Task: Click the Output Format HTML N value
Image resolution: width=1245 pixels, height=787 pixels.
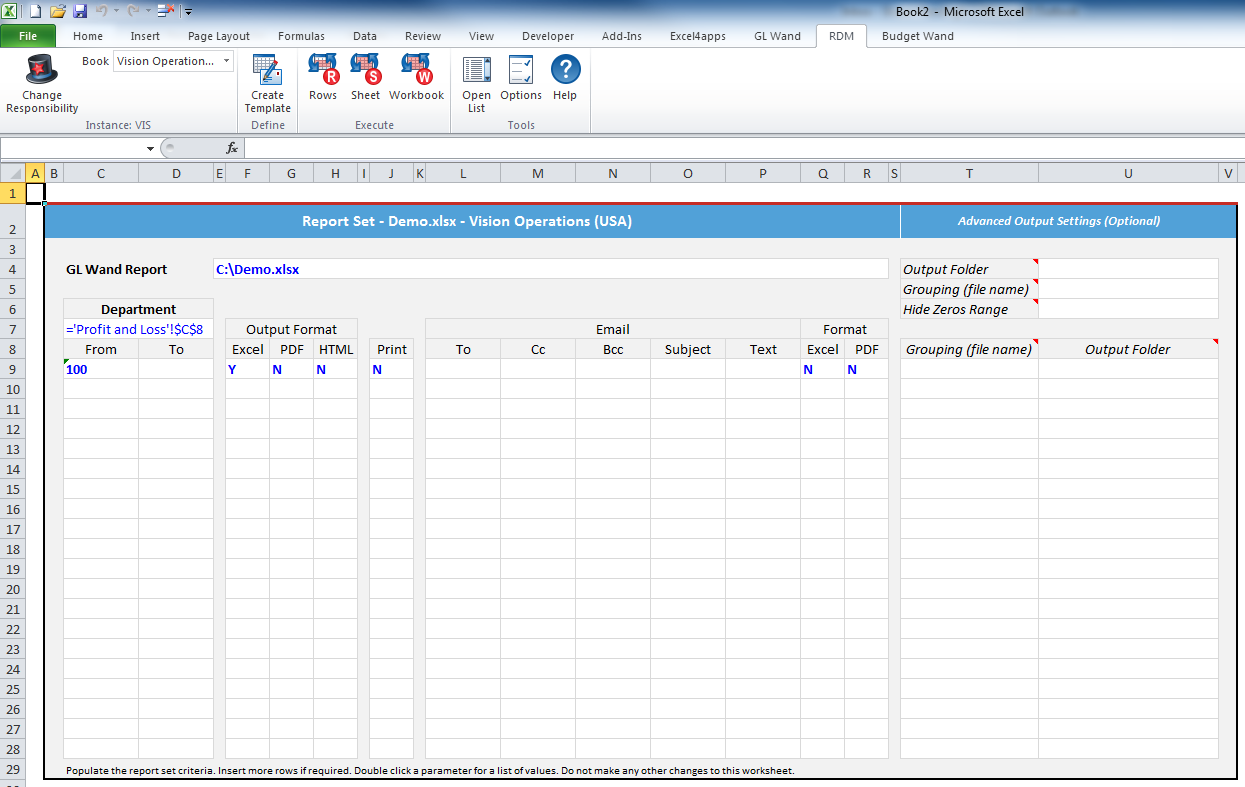Action: pos(335,369)
